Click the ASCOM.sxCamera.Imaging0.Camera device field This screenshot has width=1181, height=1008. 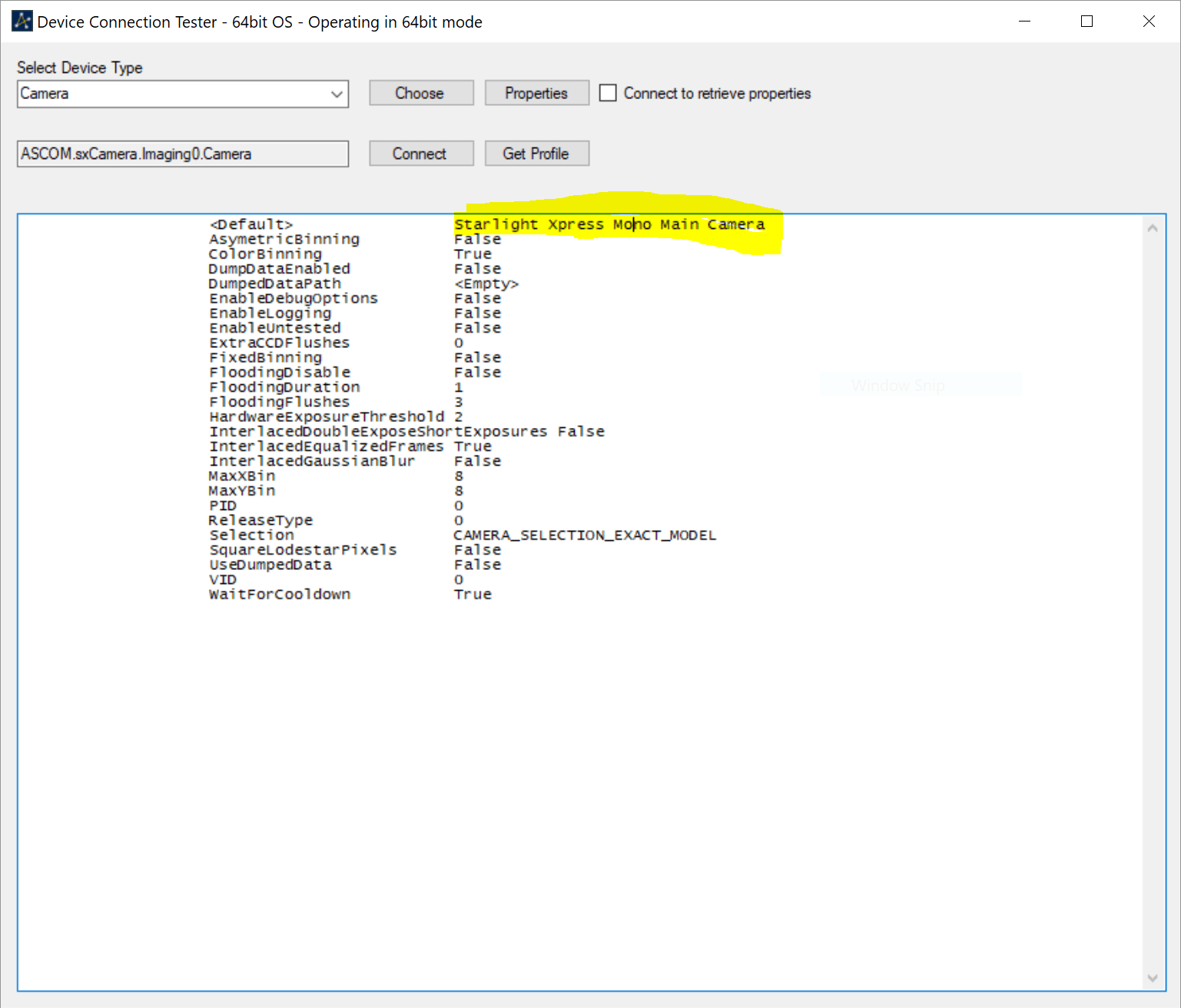183,154
